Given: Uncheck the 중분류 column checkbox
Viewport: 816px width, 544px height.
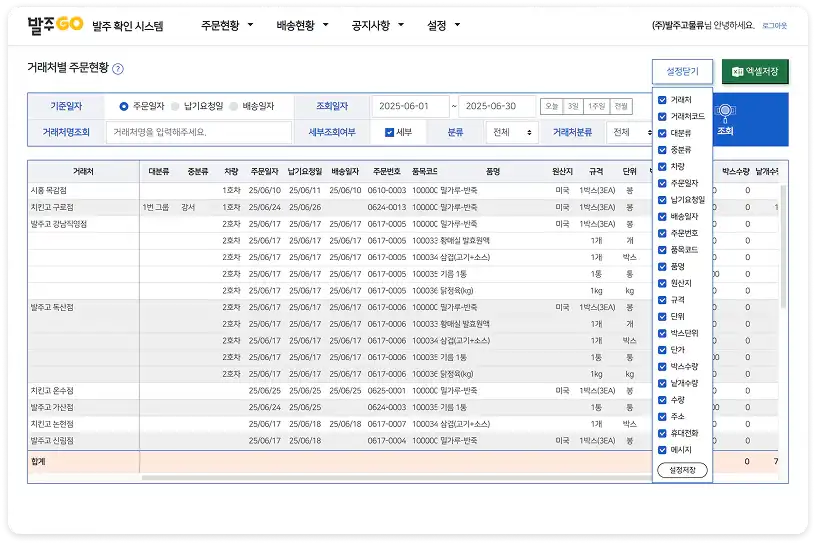Looking at the screenshot, I should click(662, 150).
